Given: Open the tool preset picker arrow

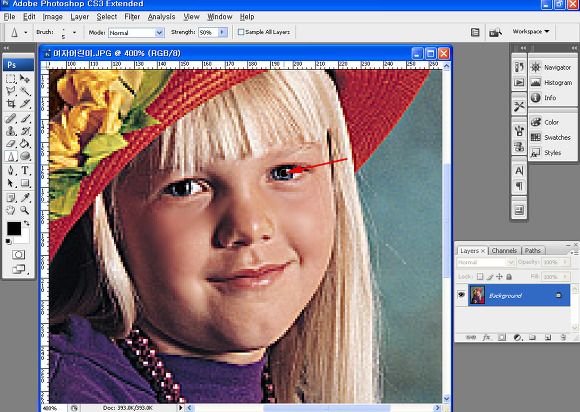Looking at the screenshot, I should point(26,33).
